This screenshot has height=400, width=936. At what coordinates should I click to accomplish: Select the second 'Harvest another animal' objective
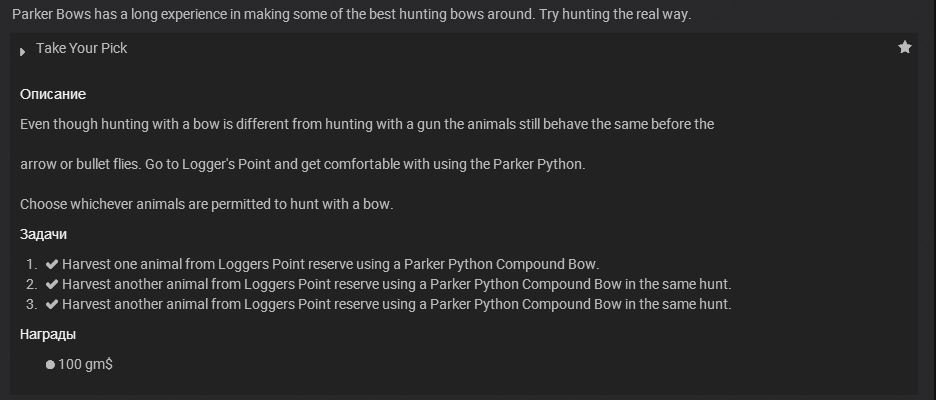point(396,284)
